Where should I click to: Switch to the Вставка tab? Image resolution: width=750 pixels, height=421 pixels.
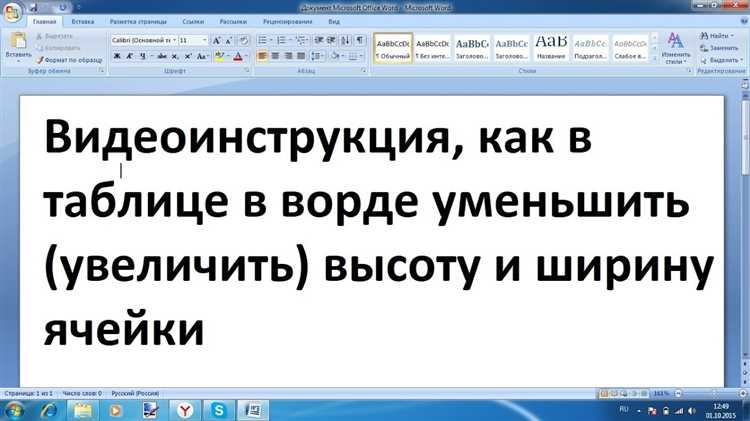click(83, 22)
